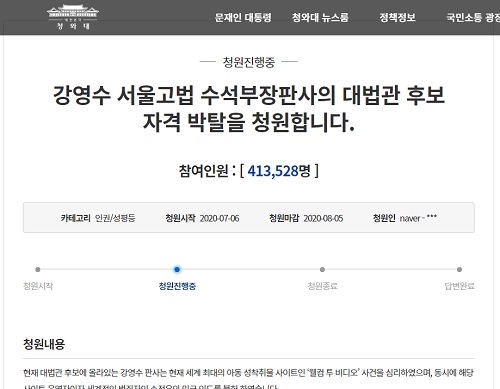Image resolution: width=500 pixels, height=389 pixels.
Task: Click the 청원종료 step label
Action: coord(322,286)
